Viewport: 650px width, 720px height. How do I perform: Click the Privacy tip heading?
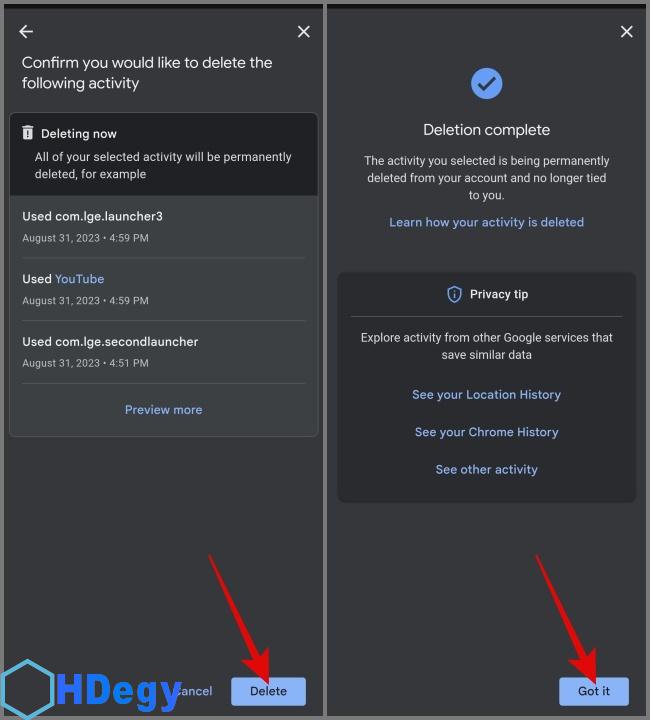[x=499, y=294]
